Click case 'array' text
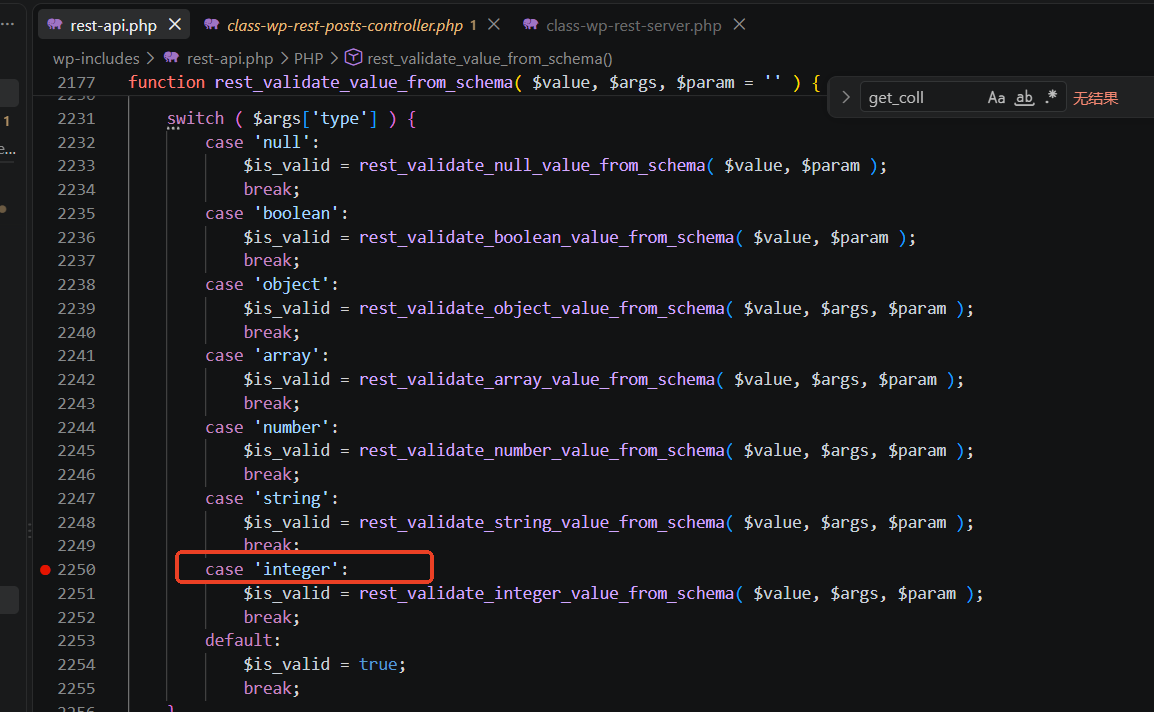Image resolution: width=1154 pixels, height=712 pixels. (x=267, y=356)
